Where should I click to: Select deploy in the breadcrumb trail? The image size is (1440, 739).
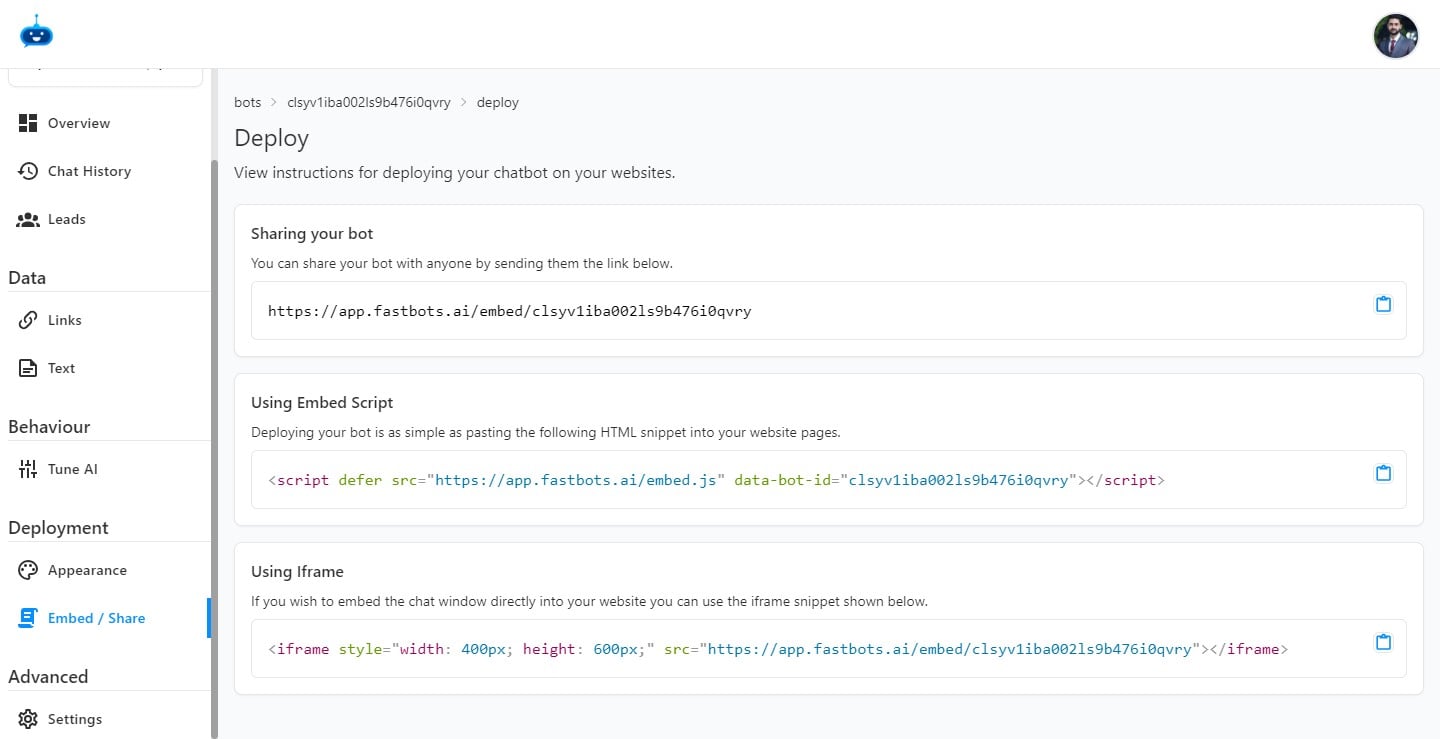[497, 102]
